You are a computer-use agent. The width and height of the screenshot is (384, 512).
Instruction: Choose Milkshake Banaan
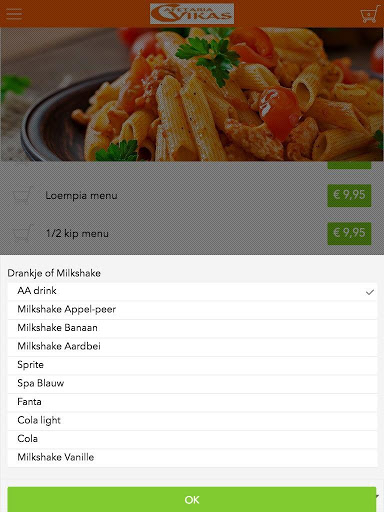tap(192, 328)
